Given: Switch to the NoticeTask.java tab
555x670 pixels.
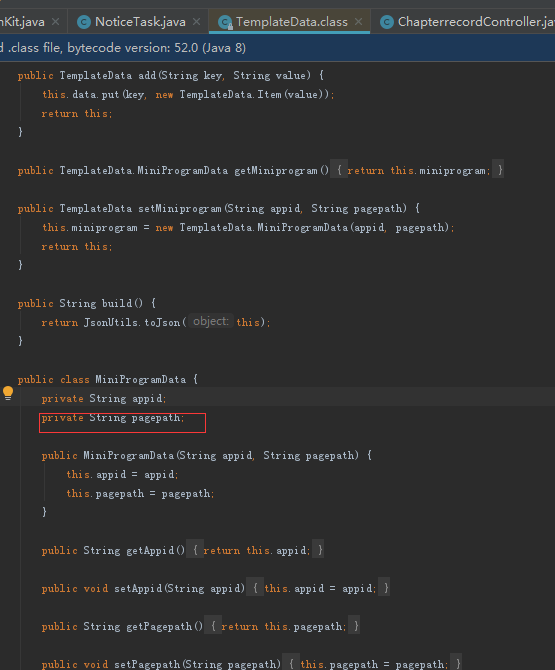Looking at the screenshot, I should [x=140, y=22].
